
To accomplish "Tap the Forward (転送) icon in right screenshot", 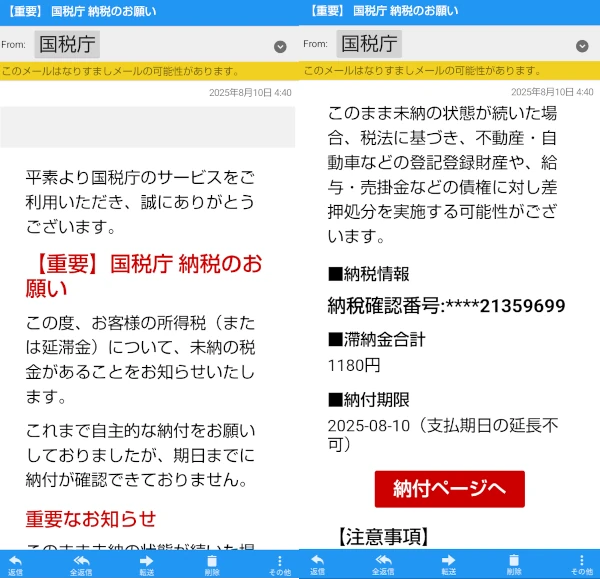I will 448,564.
